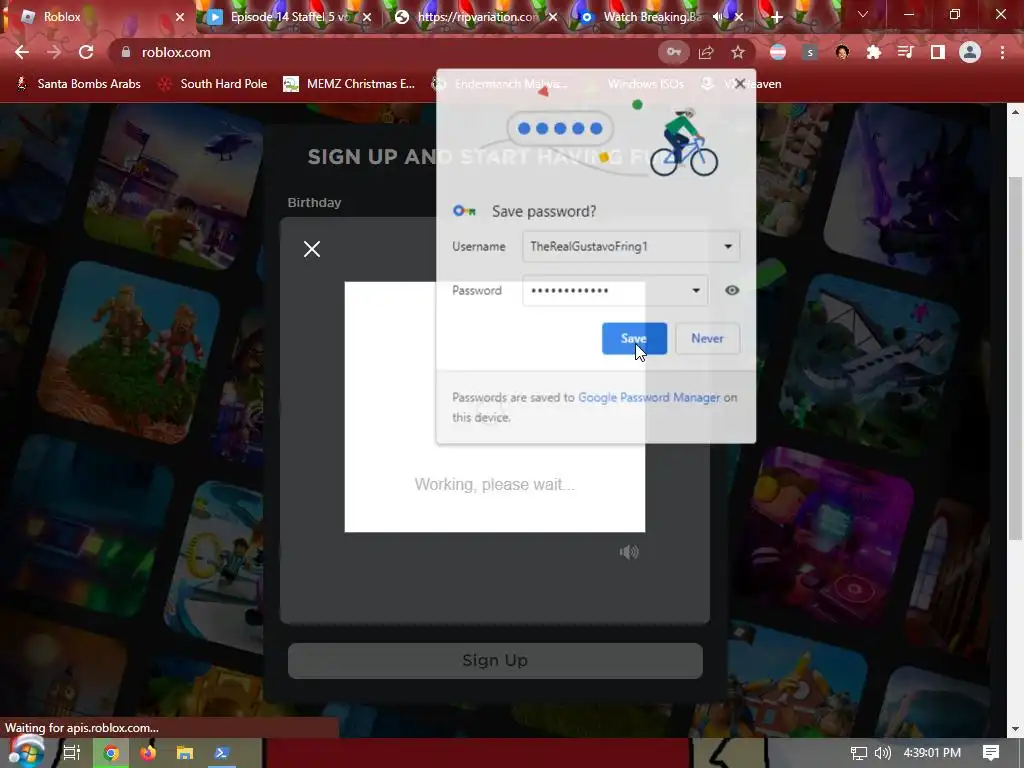Viewport: 1024px width, 768px height.
Task: Expand the Password dropdown arrow
Action: 696,291
